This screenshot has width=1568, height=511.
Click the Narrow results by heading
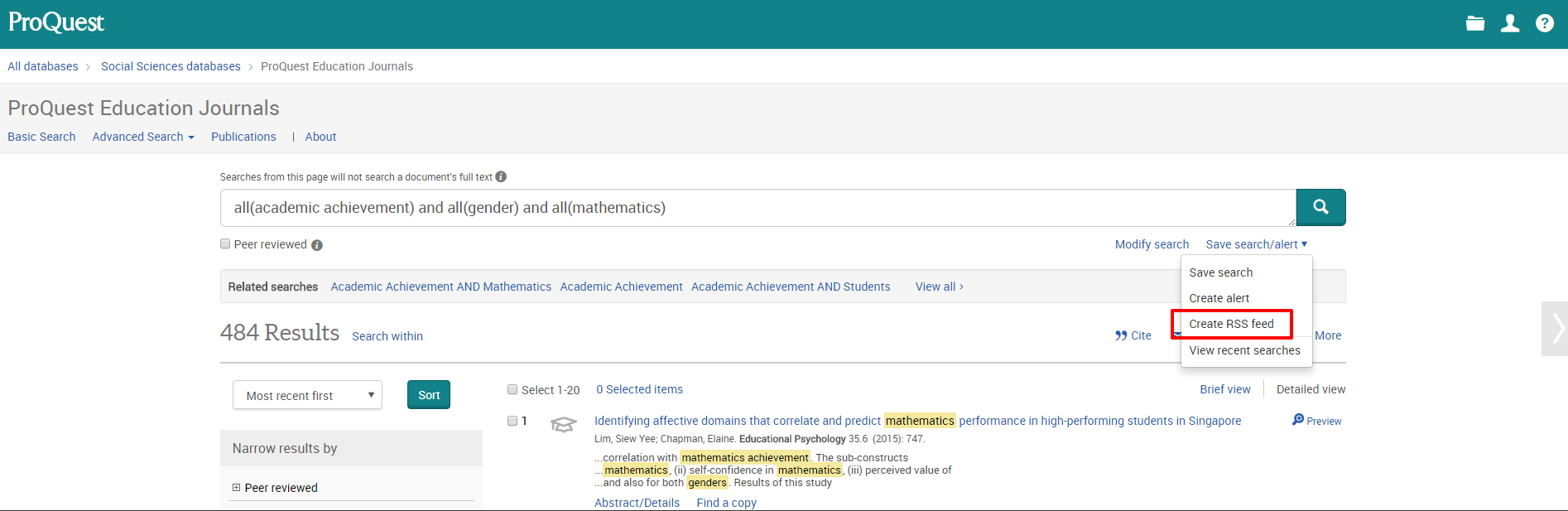point(285,448)
